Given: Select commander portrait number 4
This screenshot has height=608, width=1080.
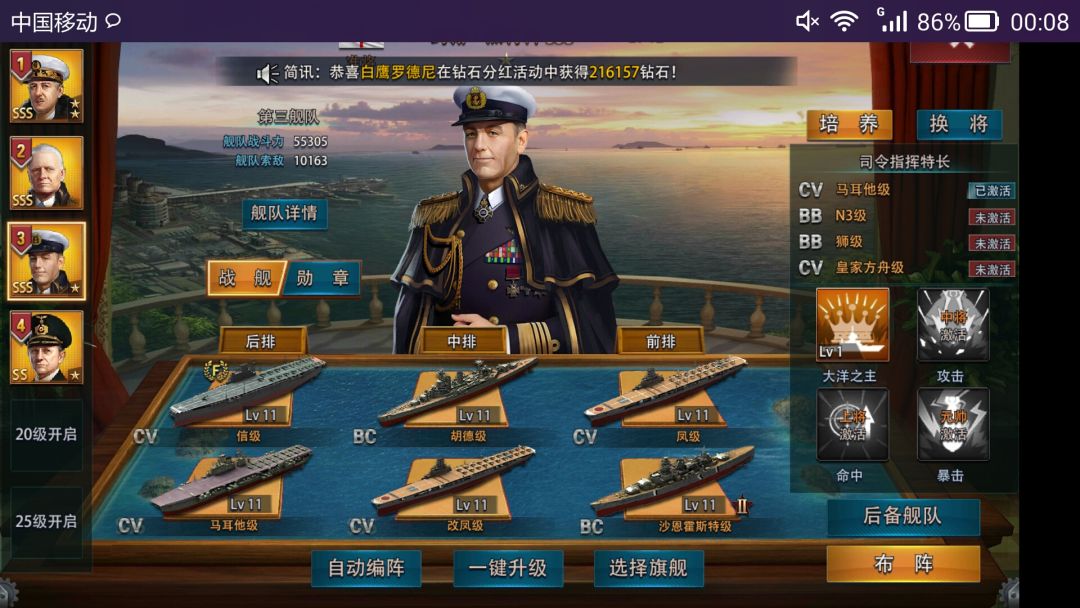Looking at the screenshot, I should coord(47,347).
